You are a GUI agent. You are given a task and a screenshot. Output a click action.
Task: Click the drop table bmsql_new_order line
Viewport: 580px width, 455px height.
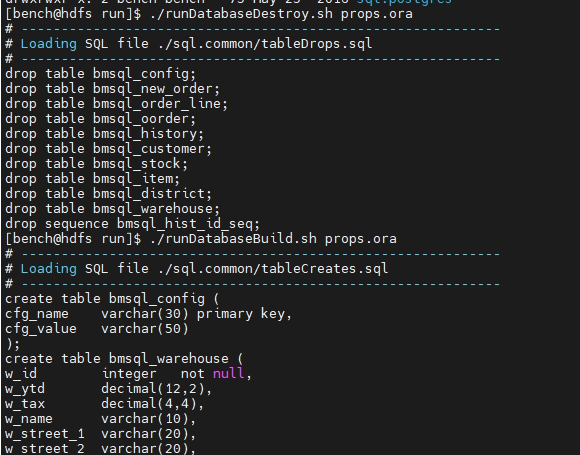(112, 89)
